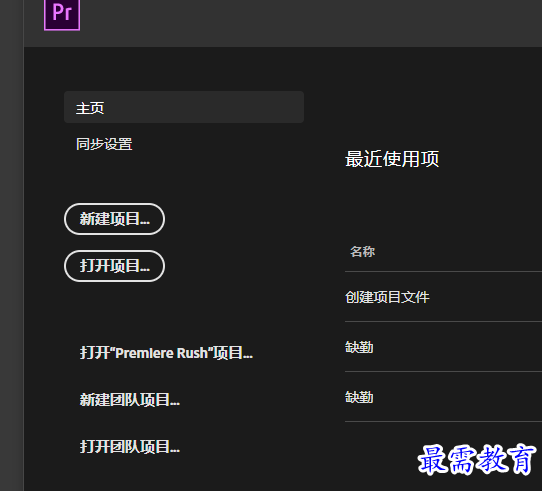Click the 新建团队项目... link

[130, 400]
